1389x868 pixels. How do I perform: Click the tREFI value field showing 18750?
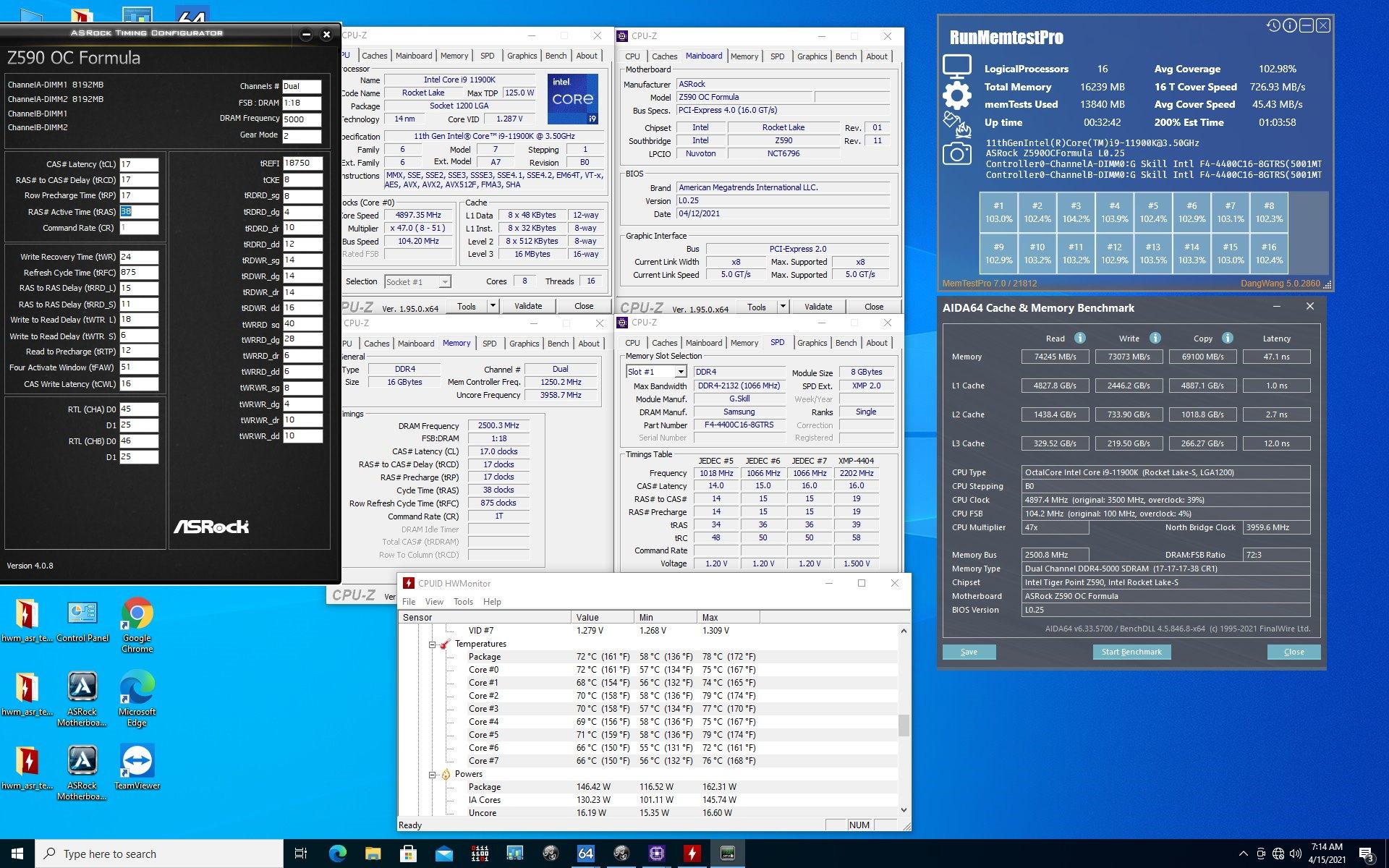(302, 163)
